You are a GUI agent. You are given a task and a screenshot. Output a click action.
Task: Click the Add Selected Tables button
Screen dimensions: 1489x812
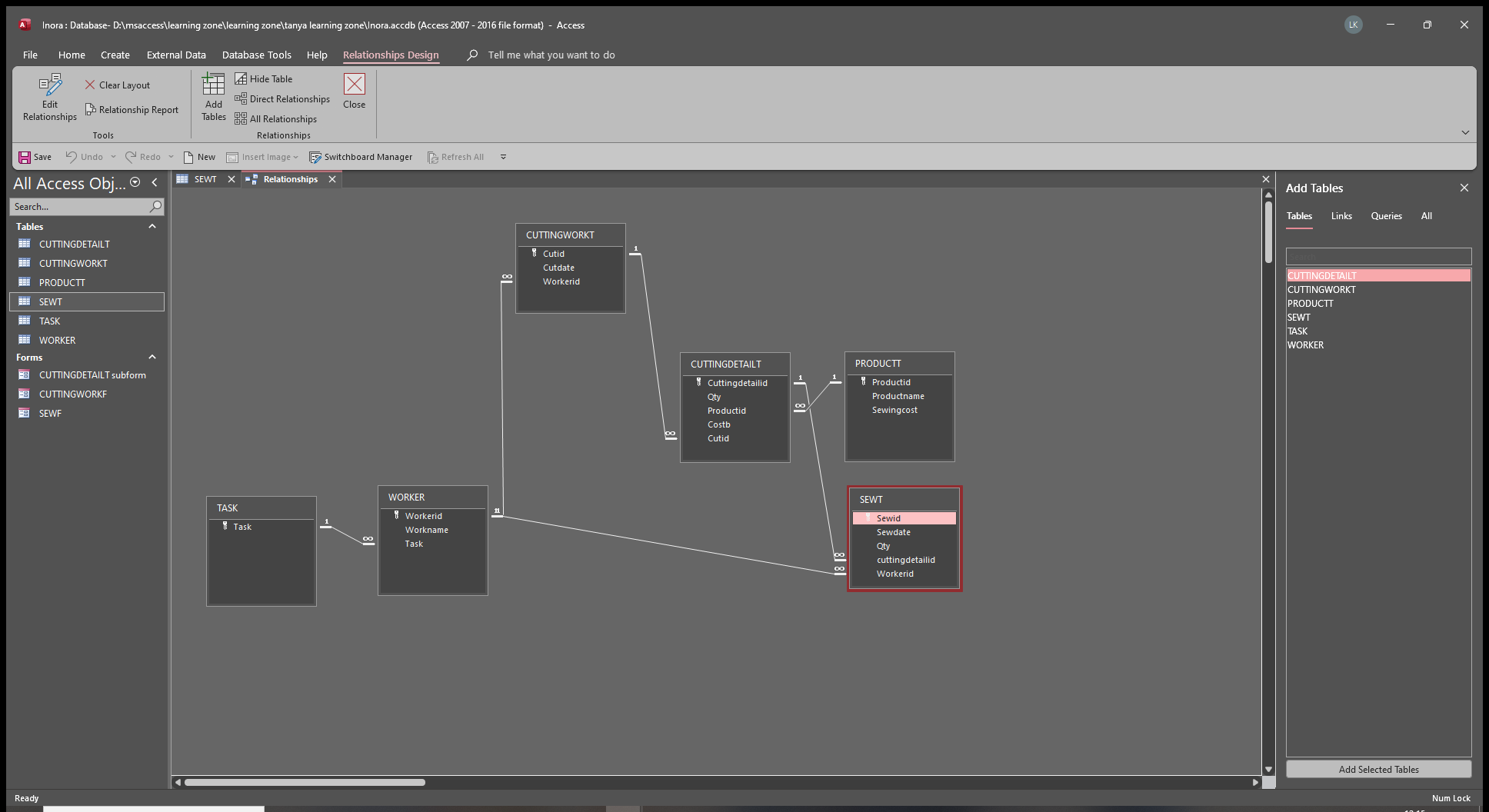(1377, 769)
